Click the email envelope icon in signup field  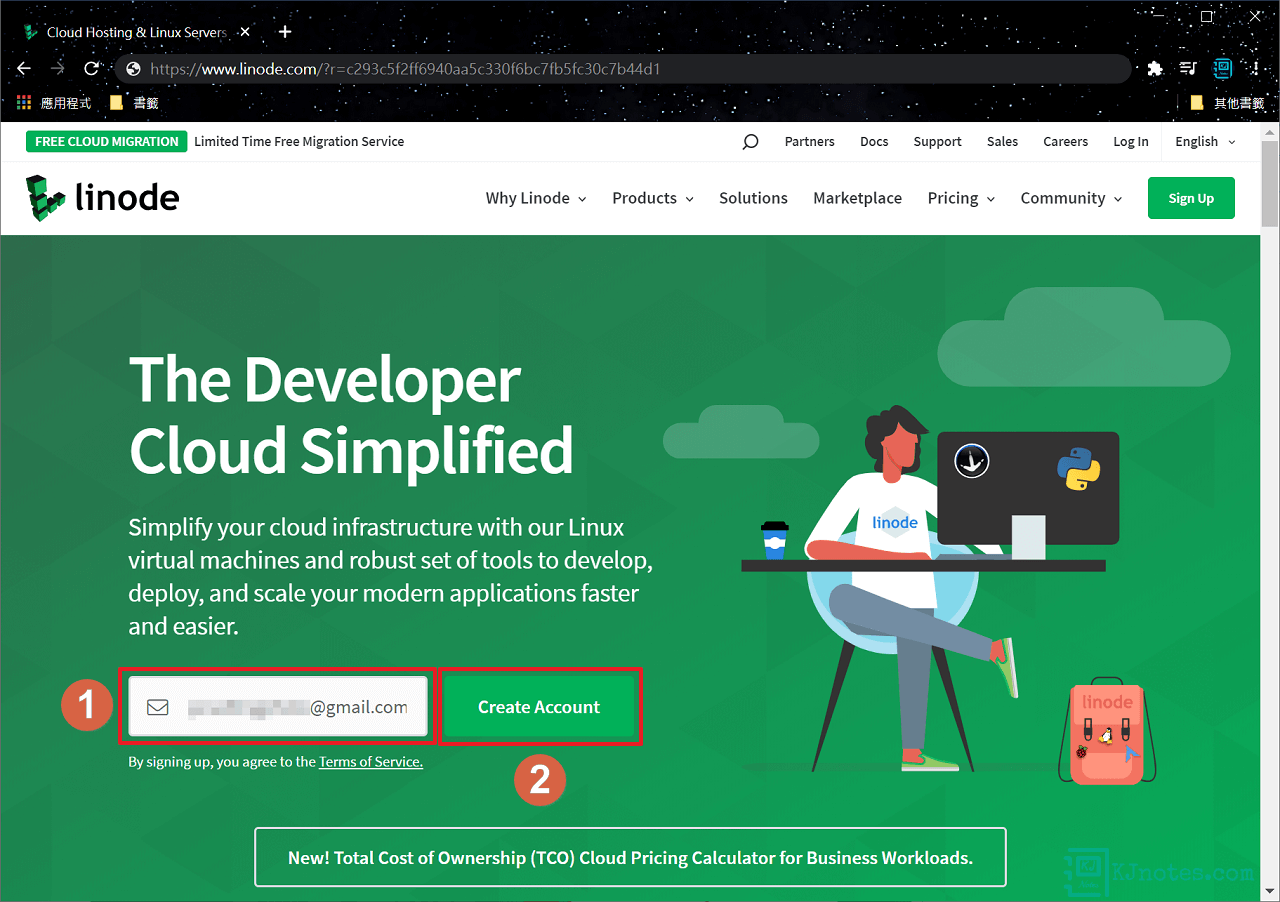pos(157,706)
